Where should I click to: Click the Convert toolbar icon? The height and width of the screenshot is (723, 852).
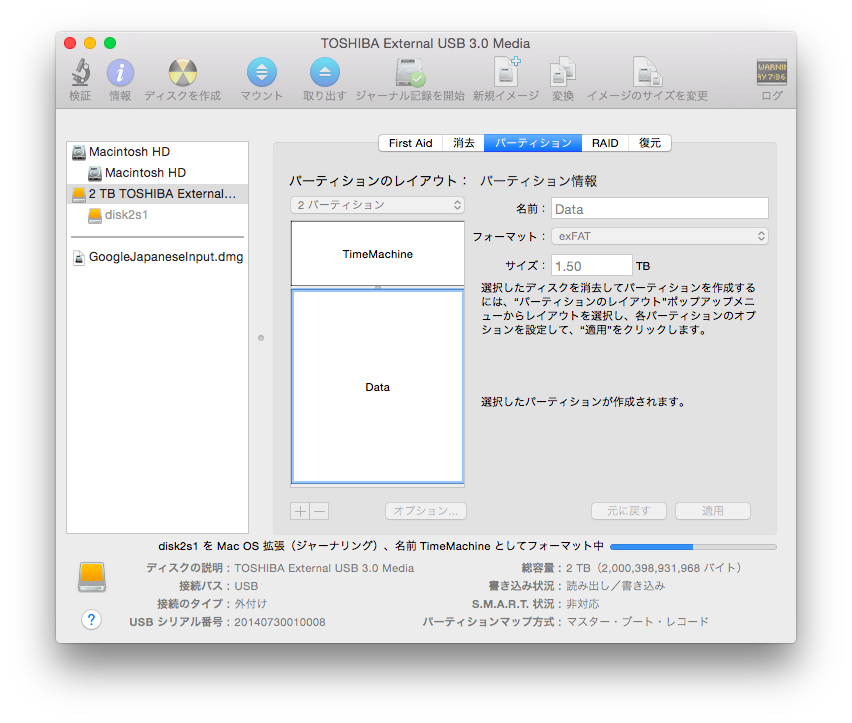pyautogui.click(x=563, y=72)
